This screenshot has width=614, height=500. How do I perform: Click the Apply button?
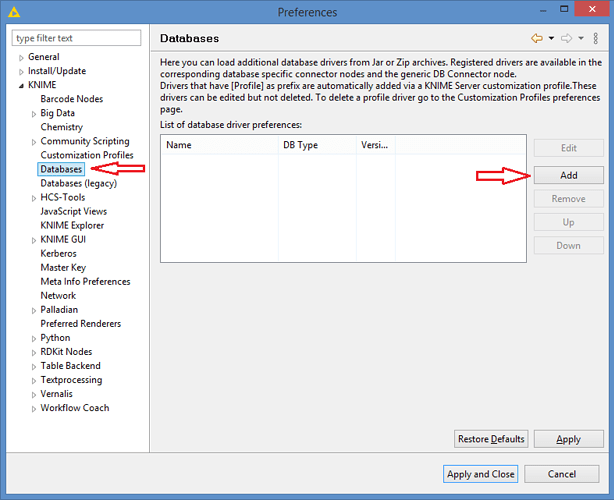(x=569, y=439)
